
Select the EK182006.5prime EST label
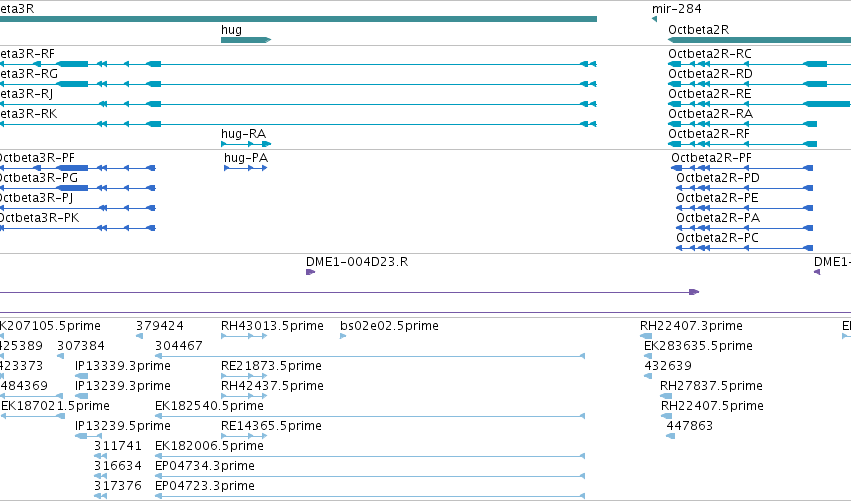tap(209, 446)
